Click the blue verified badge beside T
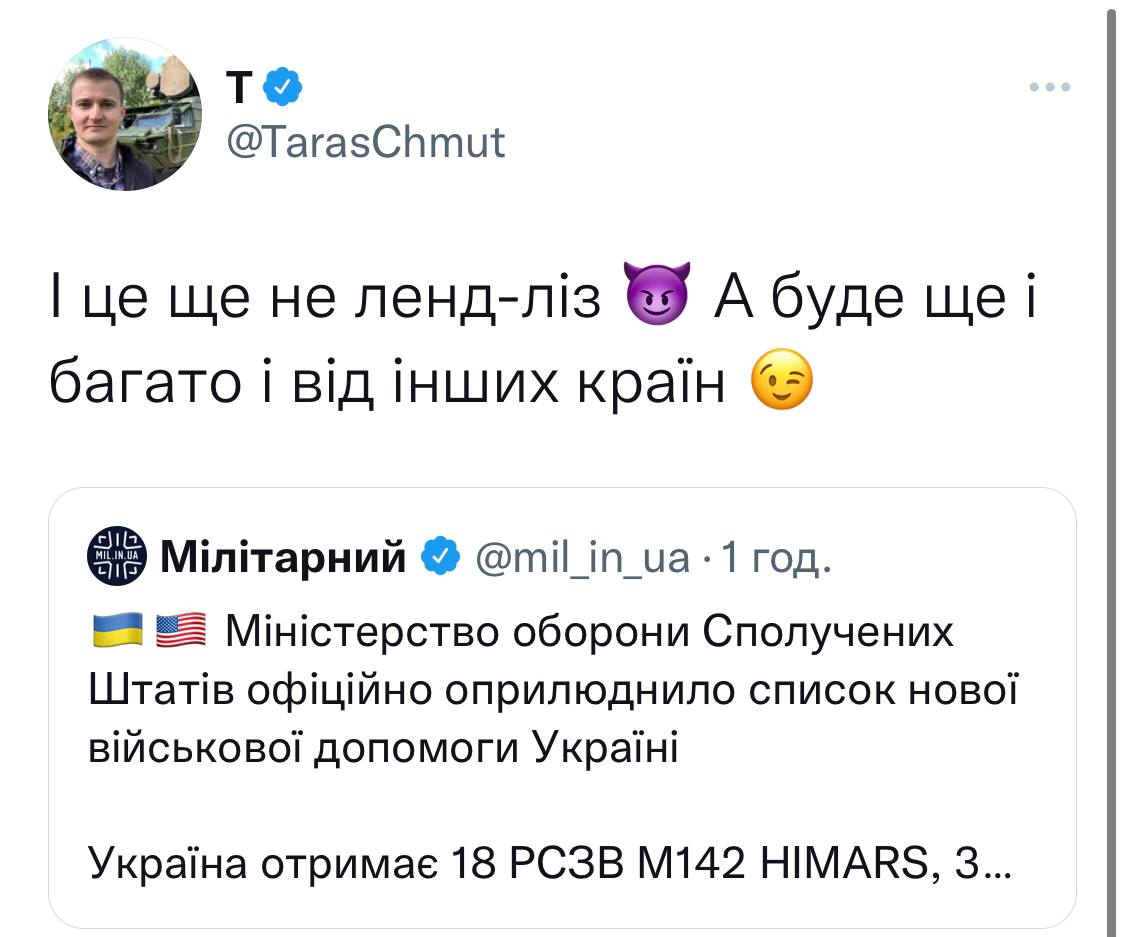 coord(283,89)
